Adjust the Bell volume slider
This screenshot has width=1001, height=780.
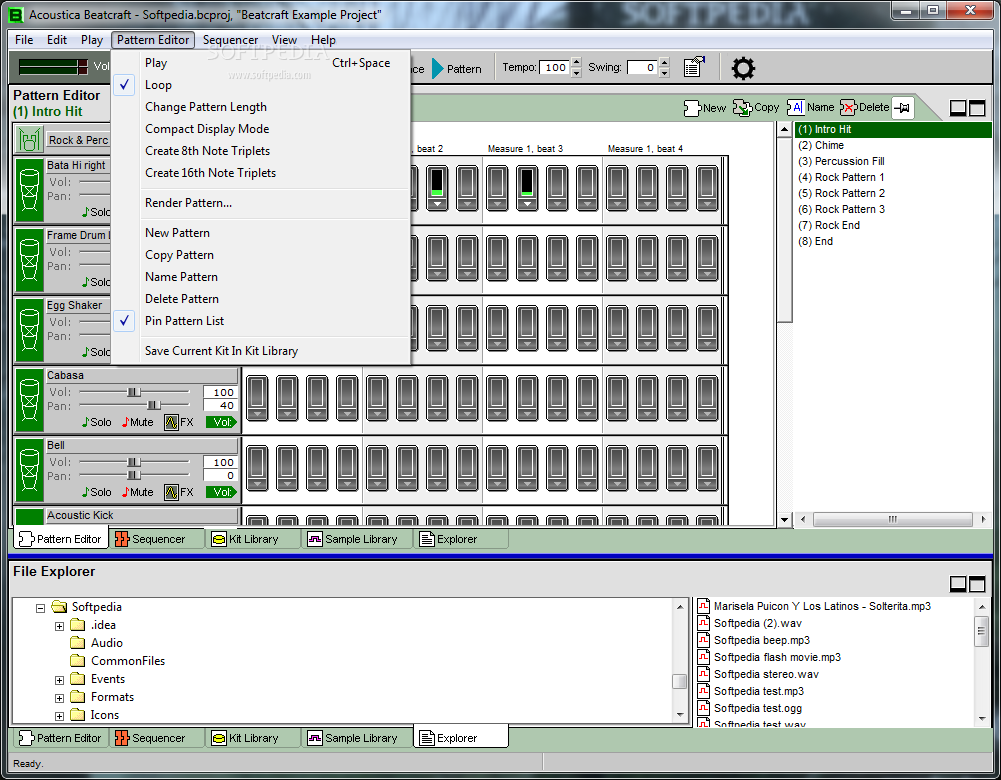(133, 462)
